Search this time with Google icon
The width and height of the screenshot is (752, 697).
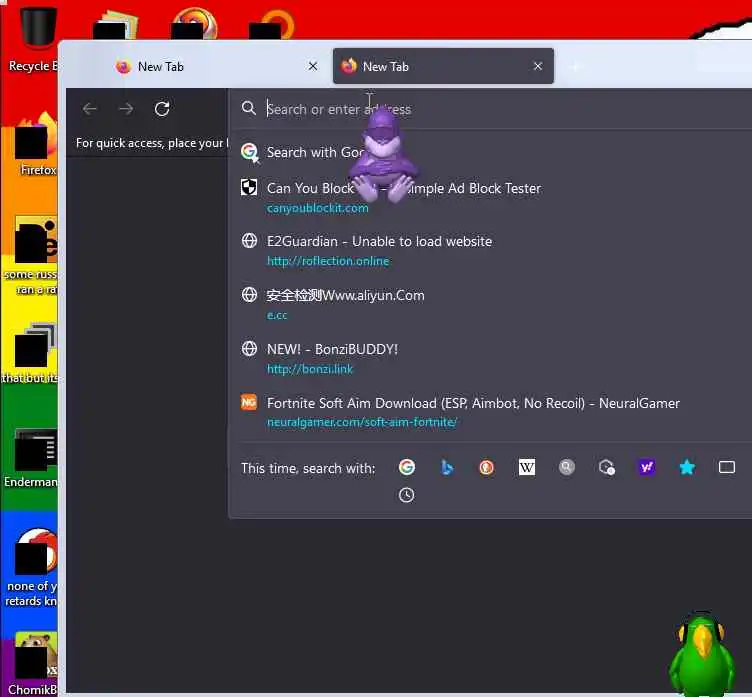tap(407, 467)
